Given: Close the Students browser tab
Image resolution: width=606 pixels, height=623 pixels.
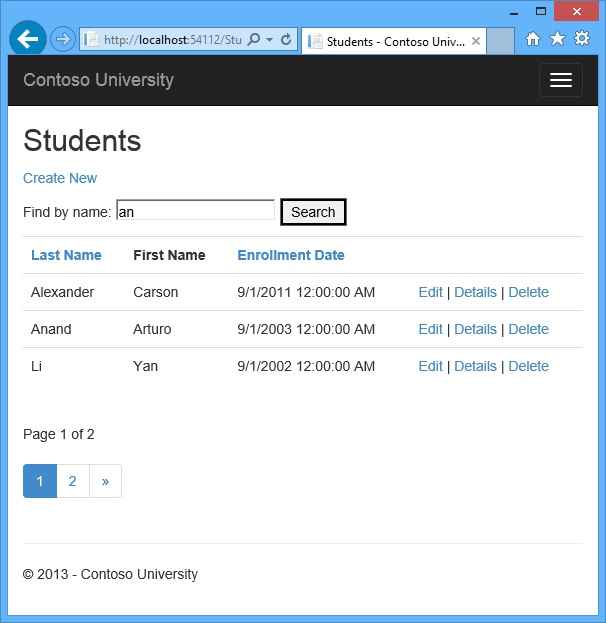Looking at the screenshot, I should (475, 41).
